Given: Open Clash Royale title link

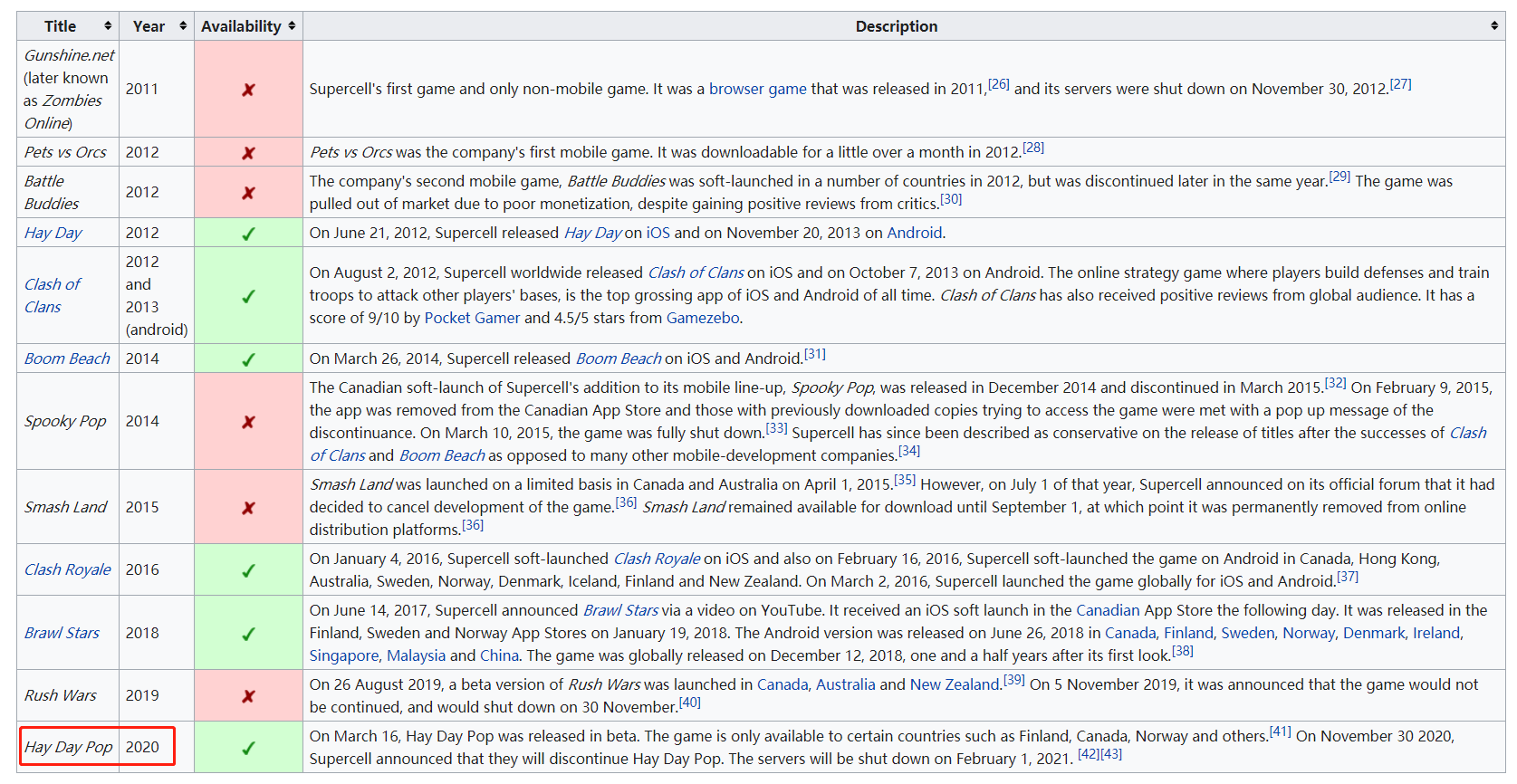Looking at the screenshot, I should pyautogui.click(x=67, y=569).
